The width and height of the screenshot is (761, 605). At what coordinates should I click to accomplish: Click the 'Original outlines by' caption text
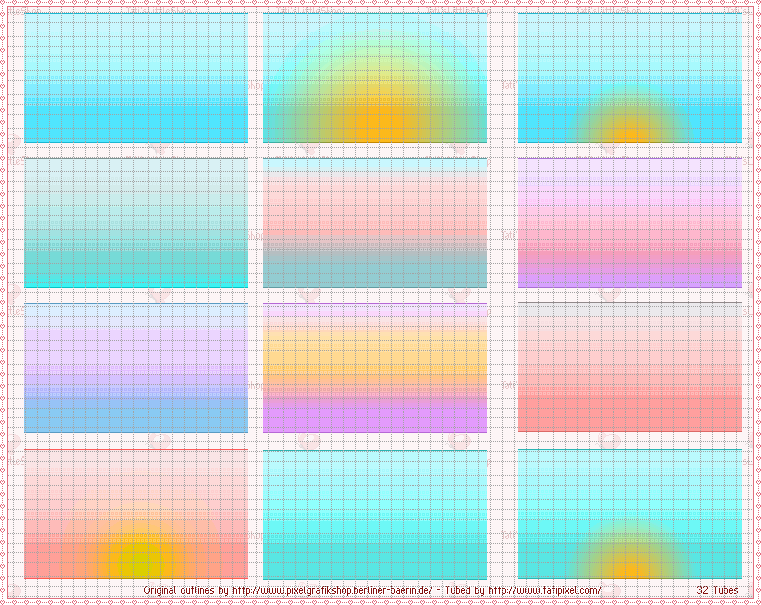186,591
